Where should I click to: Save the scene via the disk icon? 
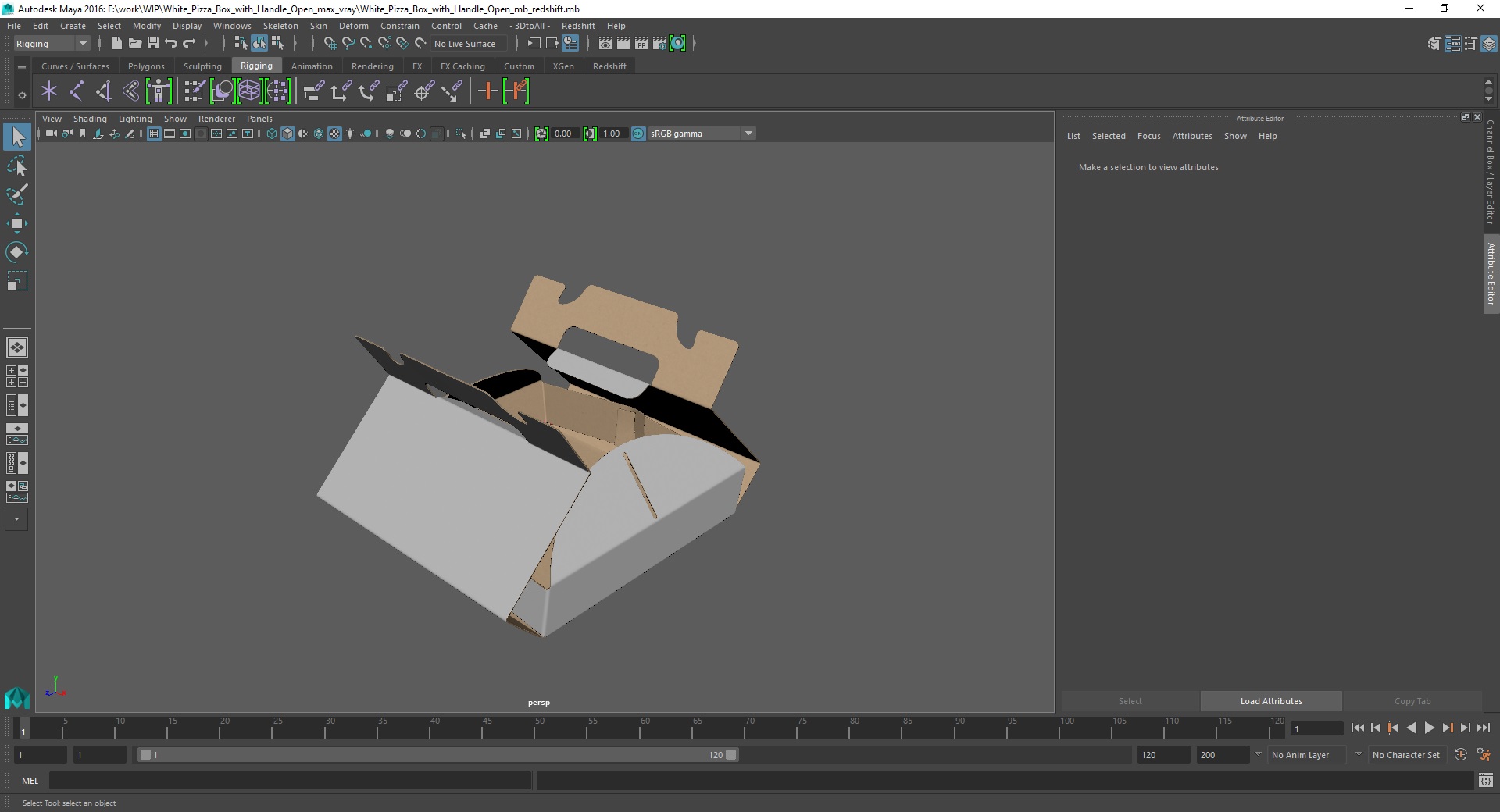click(x=153, y=44)
